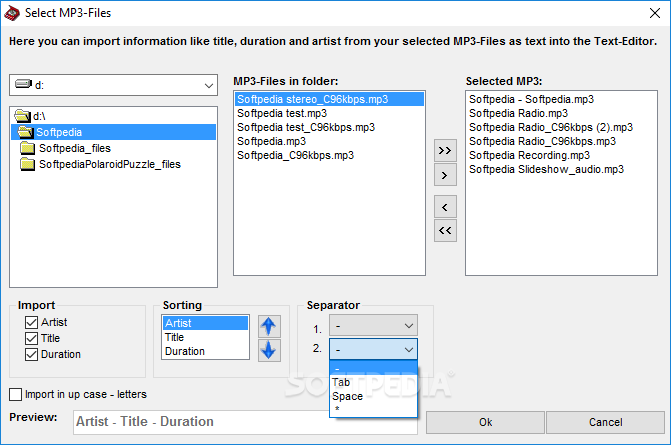Click the move sorting item down arrow
Image resolution: width=671 pixels, height=445 pixels.
pos(269,350)
